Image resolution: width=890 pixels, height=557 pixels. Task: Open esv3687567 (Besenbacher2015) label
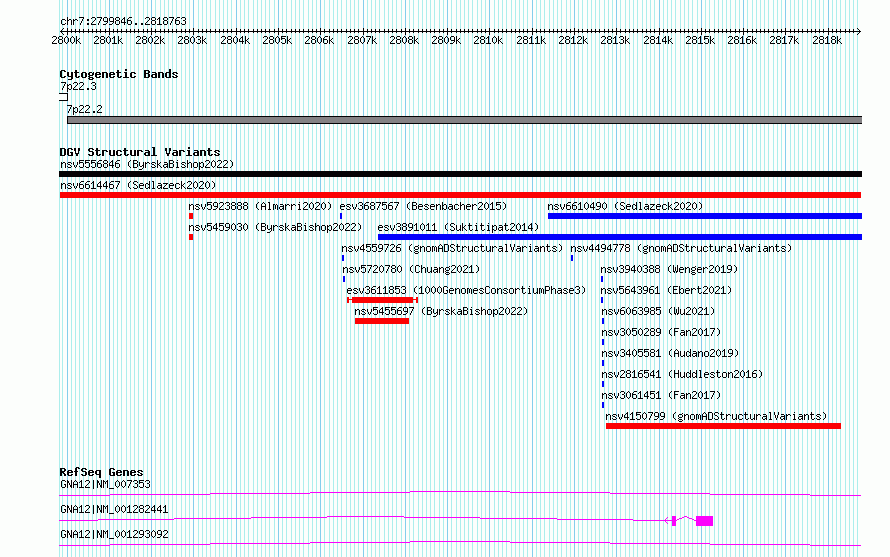(x=423, y=206)
